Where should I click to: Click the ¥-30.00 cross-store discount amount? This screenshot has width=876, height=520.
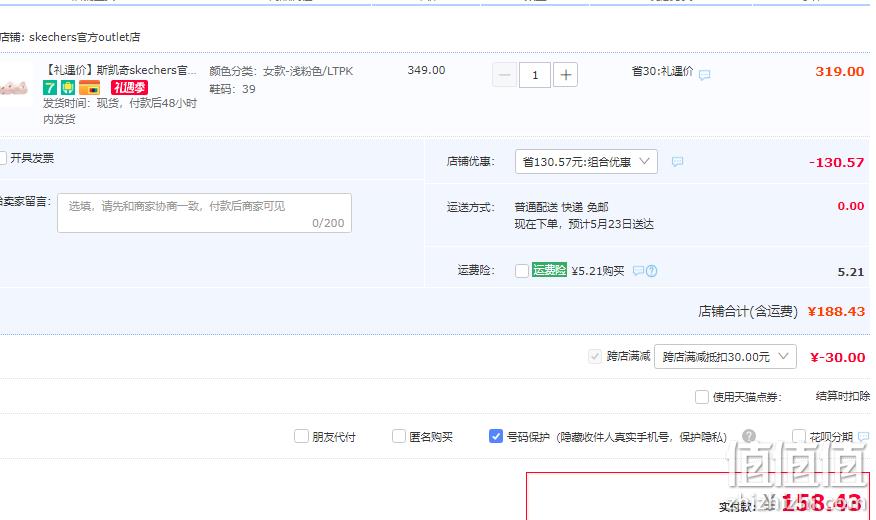pos(837,357)
